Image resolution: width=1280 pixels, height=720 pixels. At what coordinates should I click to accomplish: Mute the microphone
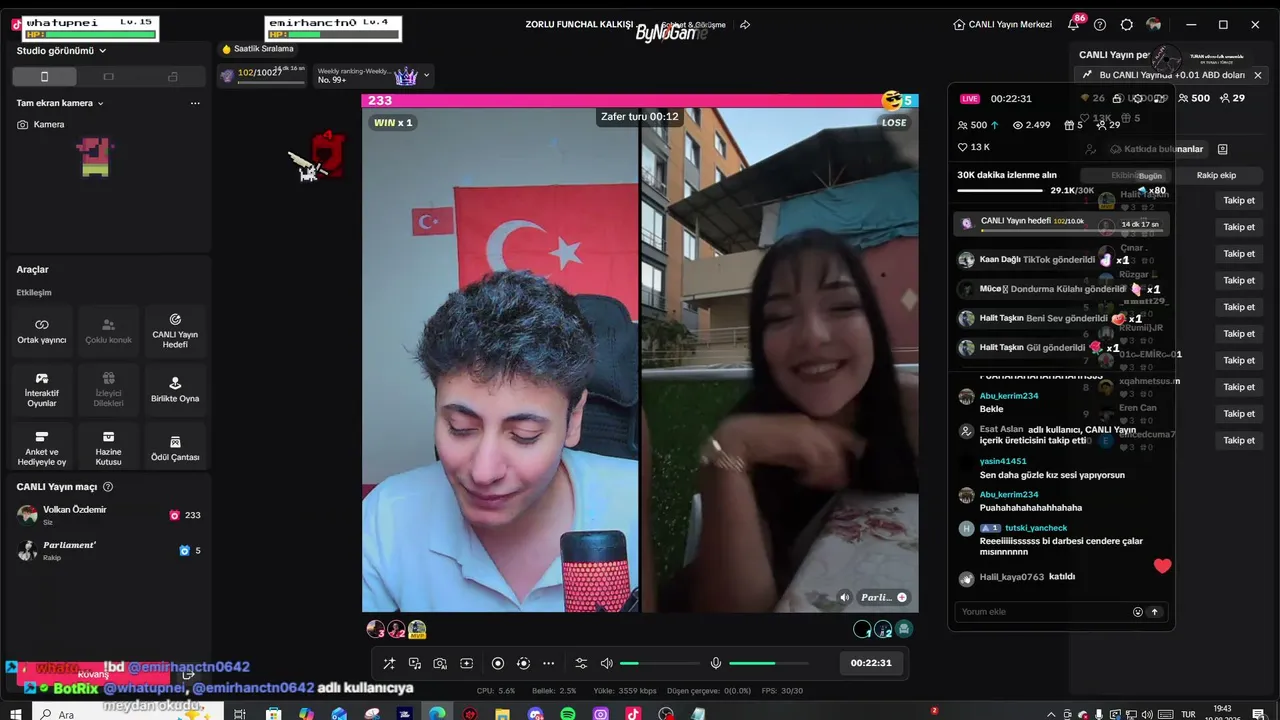[x=716, y=663]
